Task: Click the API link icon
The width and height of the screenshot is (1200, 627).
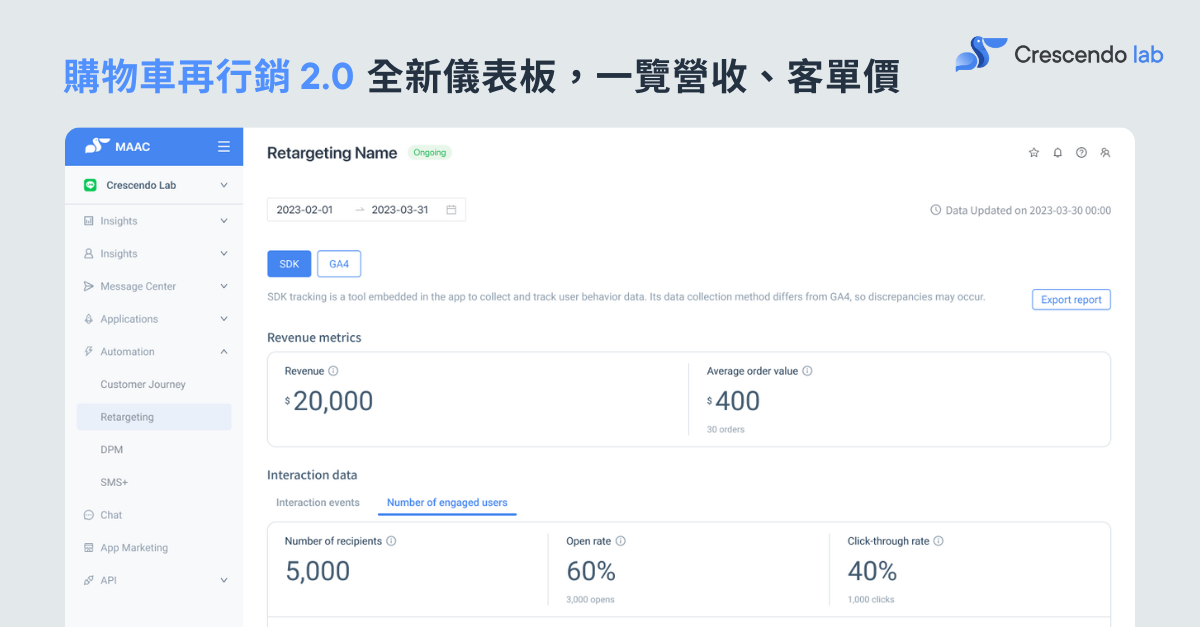Action: click(x=89, y=580)
